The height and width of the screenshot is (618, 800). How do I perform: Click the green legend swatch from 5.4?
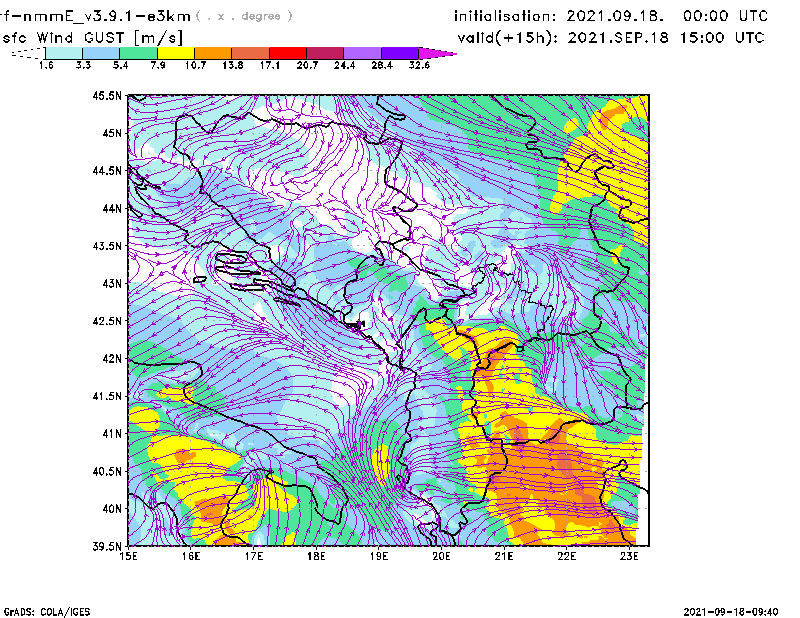coord(139,53)
